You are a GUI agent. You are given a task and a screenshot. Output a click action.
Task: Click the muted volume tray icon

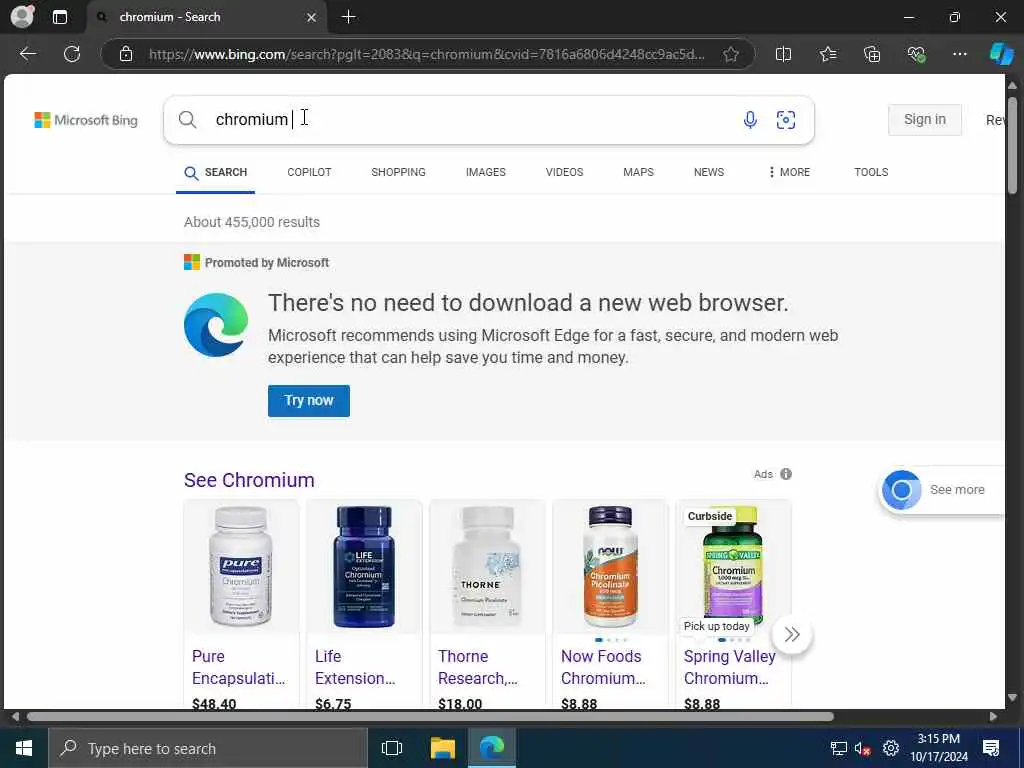(863, 748)
